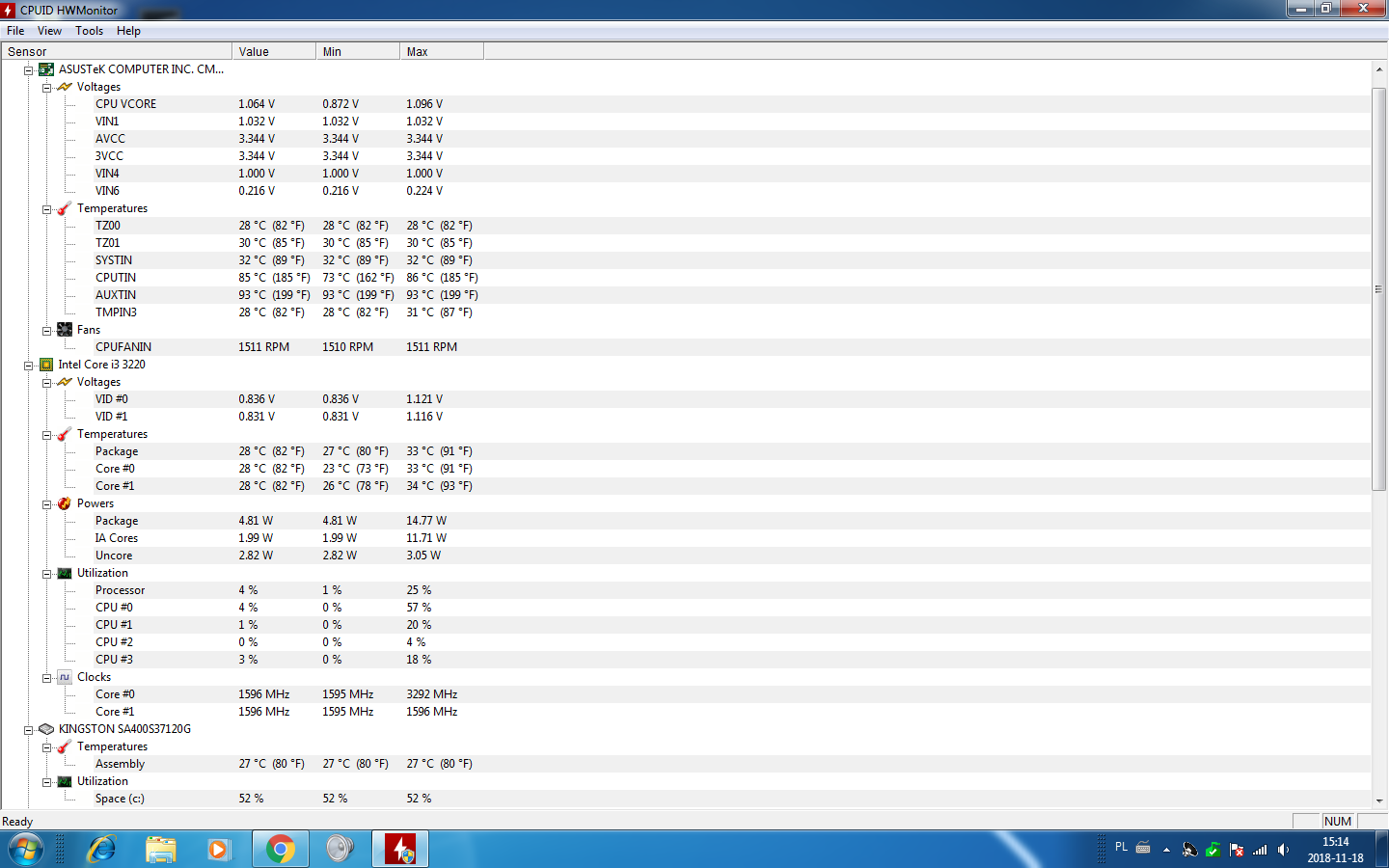Image resolution: width=1389 pixels, height=868 pixels.
Task: Launch Internet Explorer from taskbar
Action: 101,850
